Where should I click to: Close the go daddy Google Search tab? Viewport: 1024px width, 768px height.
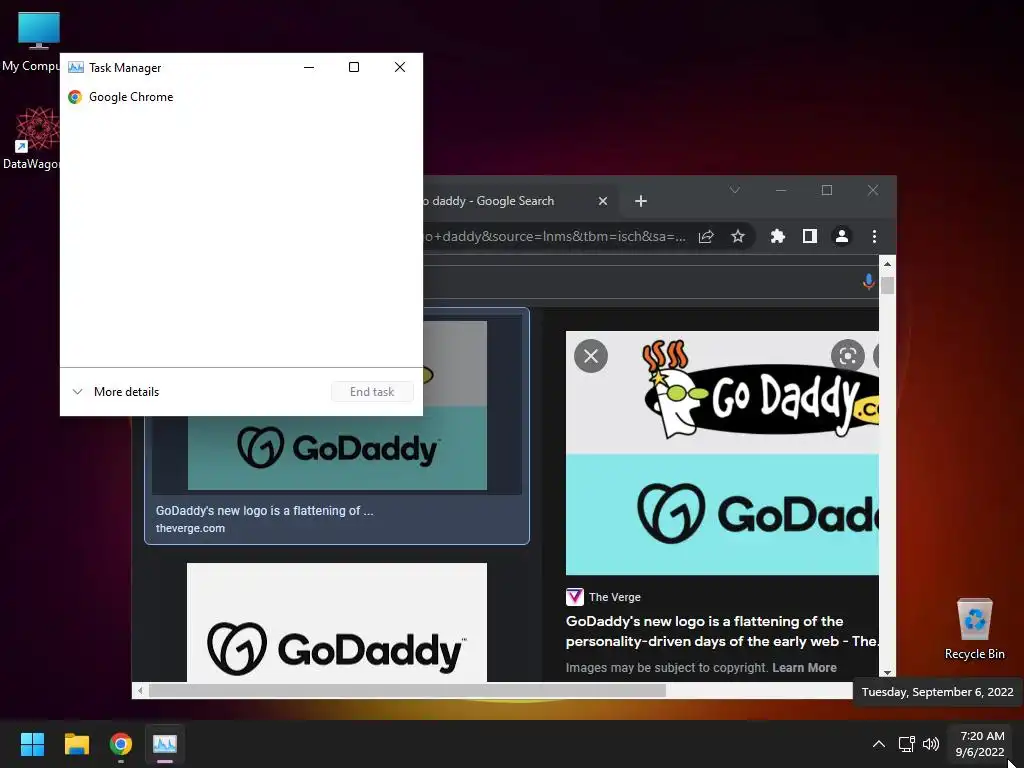point(603,201)
